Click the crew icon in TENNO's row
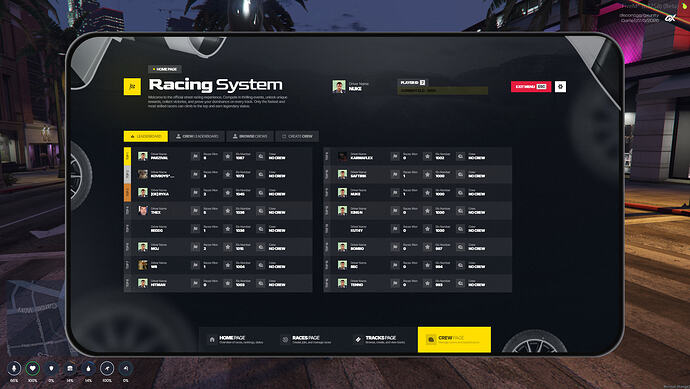690x389 pixels. click(x=460, y=283)
